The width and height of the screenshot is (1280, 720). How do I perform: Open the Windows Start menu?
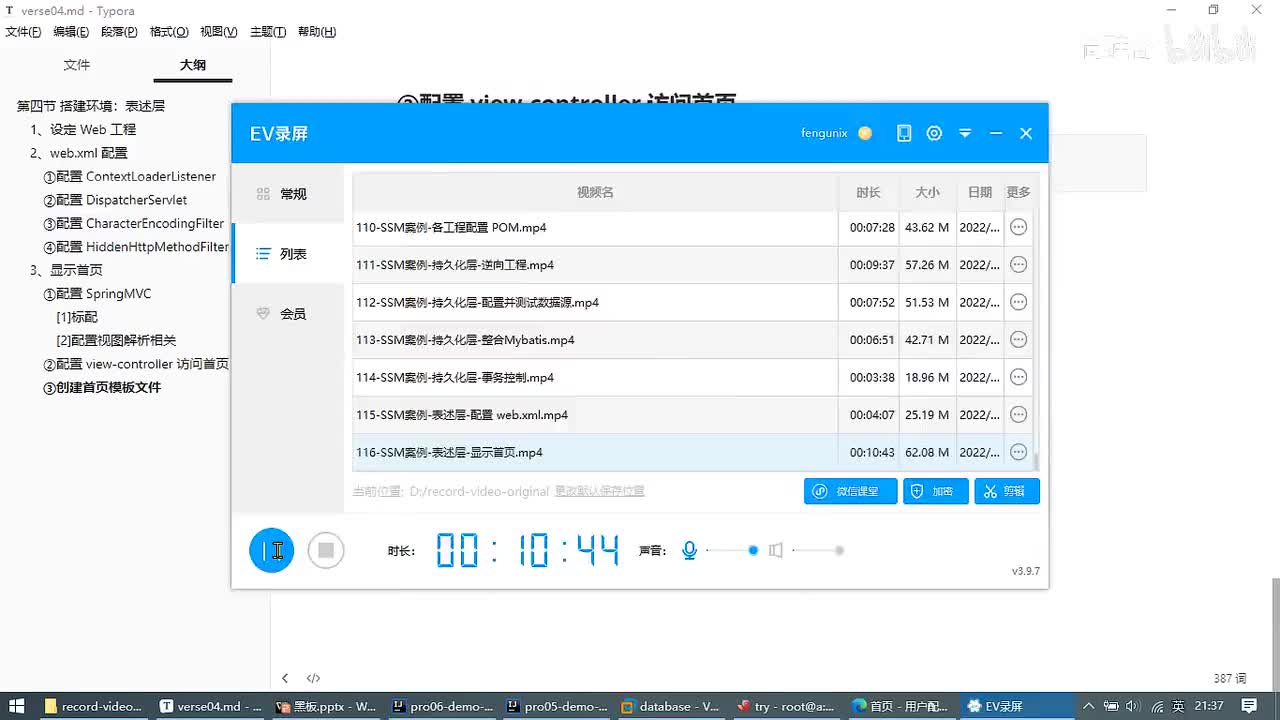point(17,706)
